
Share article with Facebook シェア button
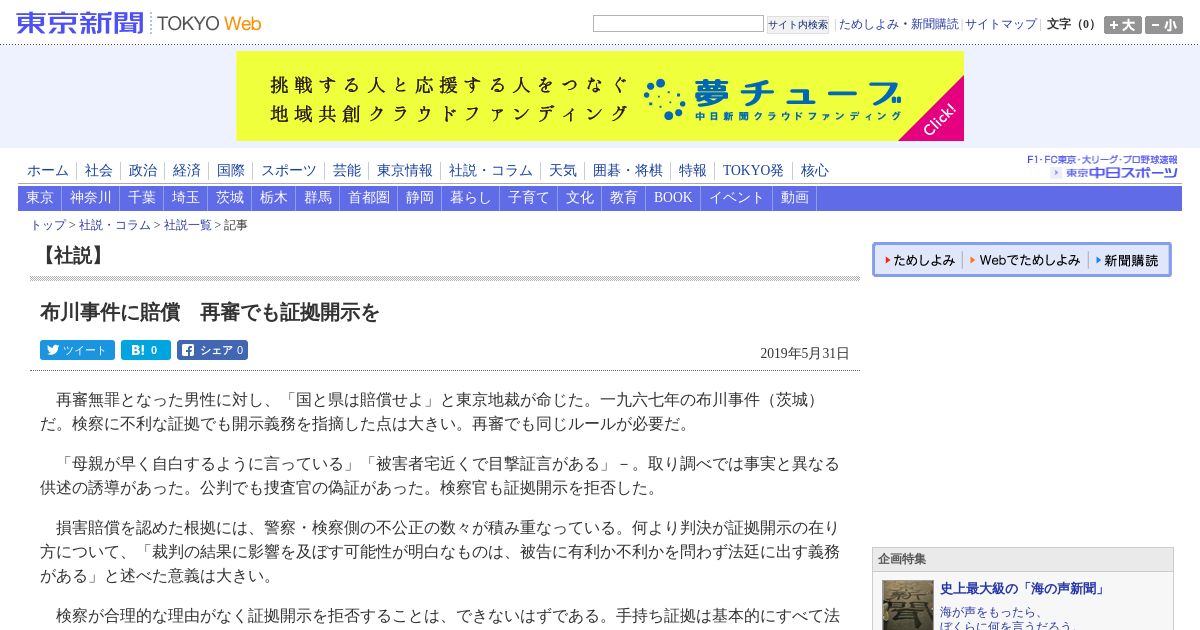212,350
